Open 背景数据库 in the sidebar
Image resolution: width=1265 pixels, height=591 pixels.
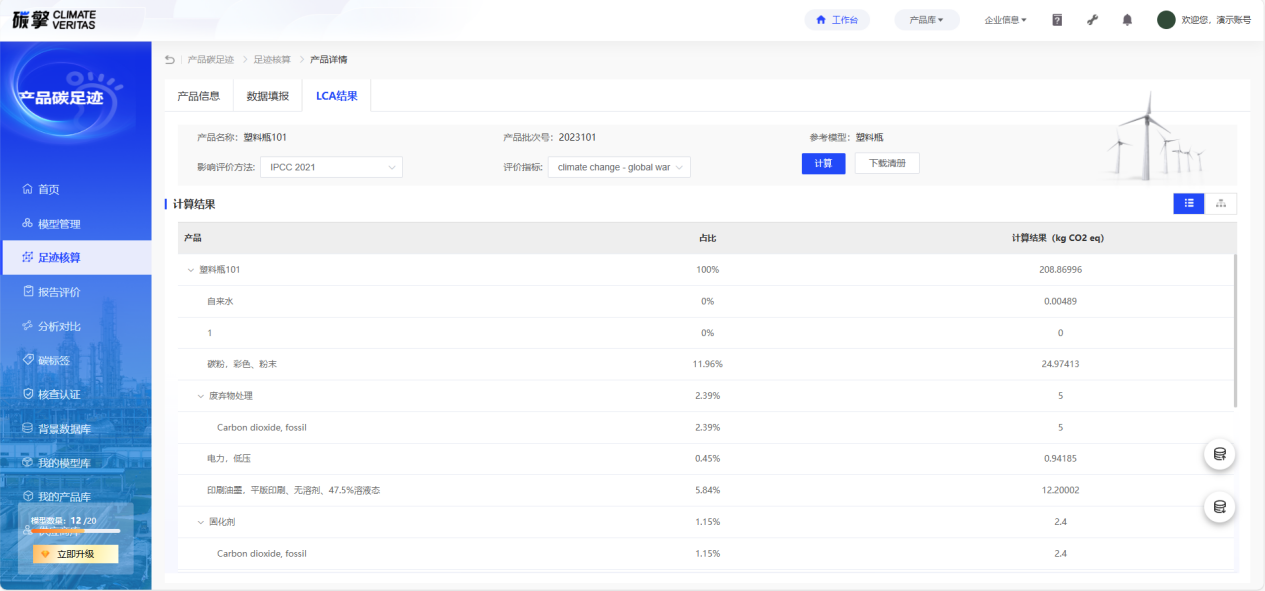point(64,429)
